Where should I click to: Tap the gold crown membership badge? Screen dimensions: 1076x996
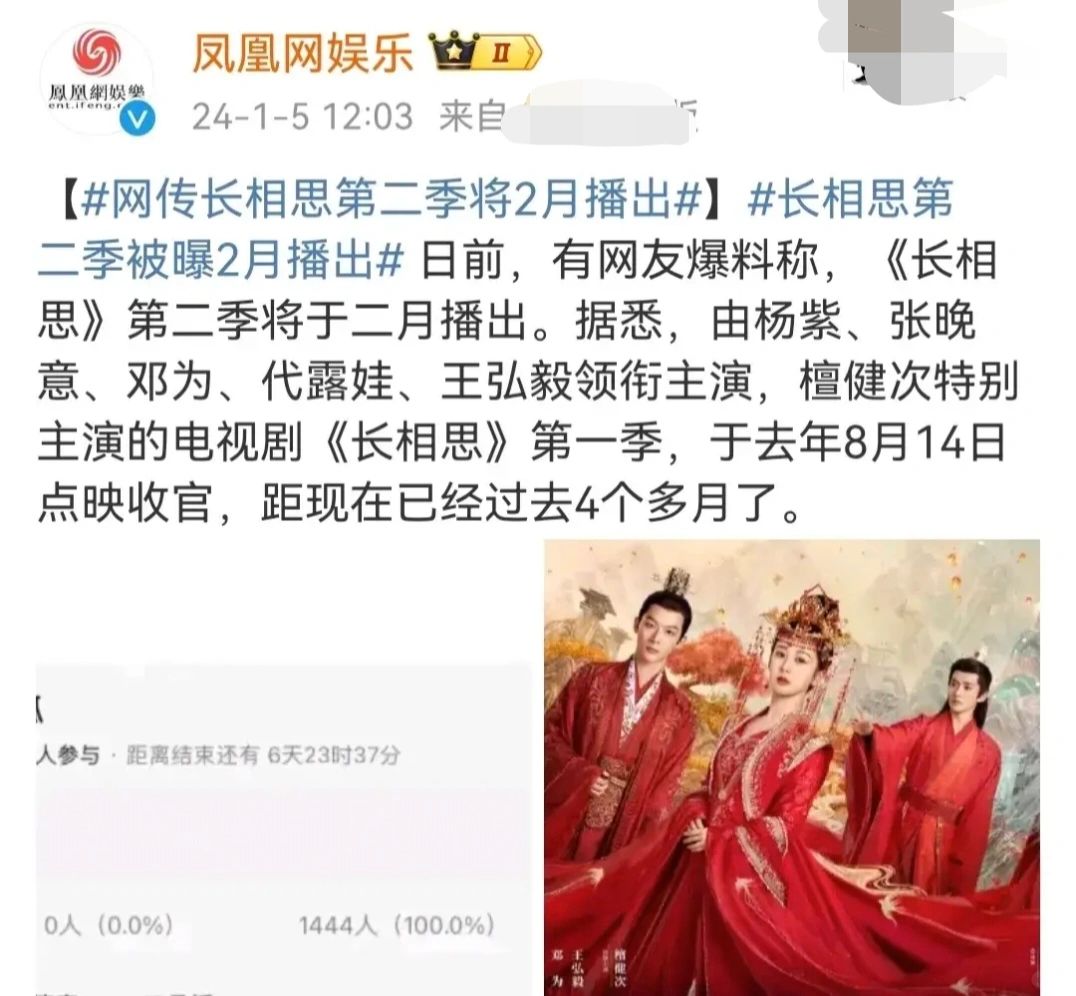coord(454,52)
